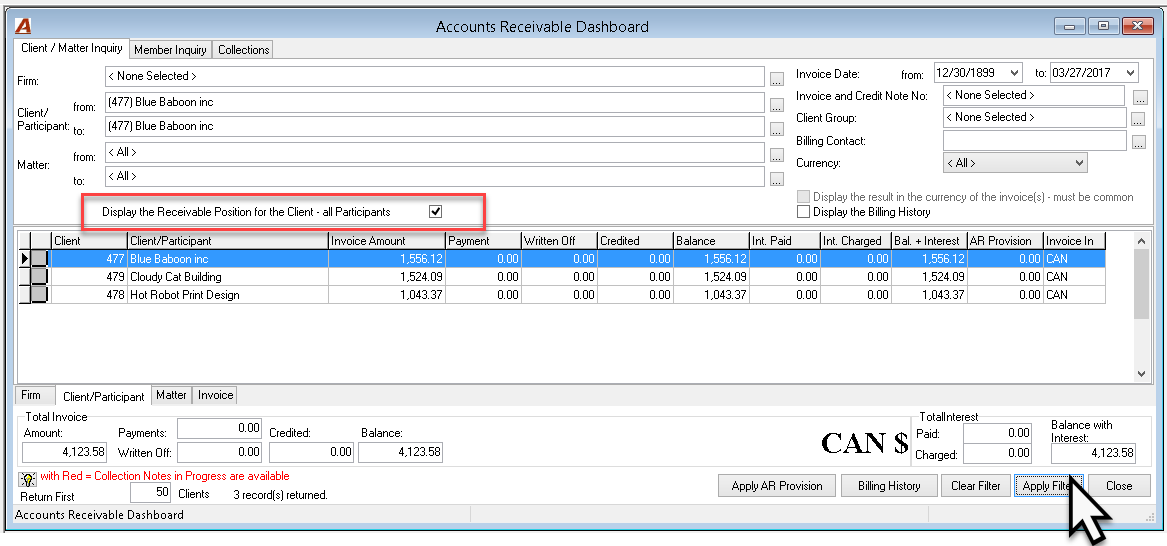Image resolution: width=1167 pixels, height=546 pixels.
Task: Switch to Member Inquiry tab
Action: point(171,50)
